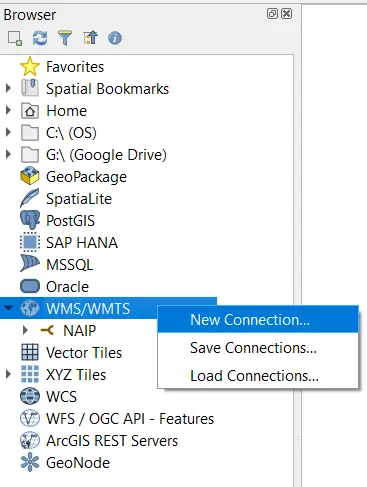Select the MSSQL label
The image size is (367, 487).
tap(70, 265)
